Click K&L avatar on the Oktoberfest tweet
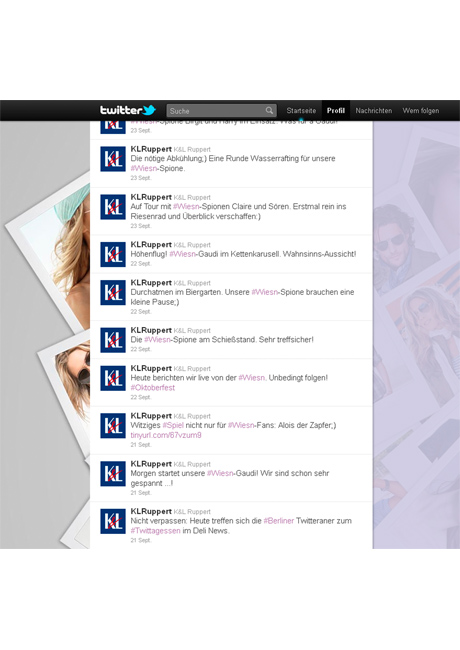The height and width of the screenshot is (650, 460). 113,378
